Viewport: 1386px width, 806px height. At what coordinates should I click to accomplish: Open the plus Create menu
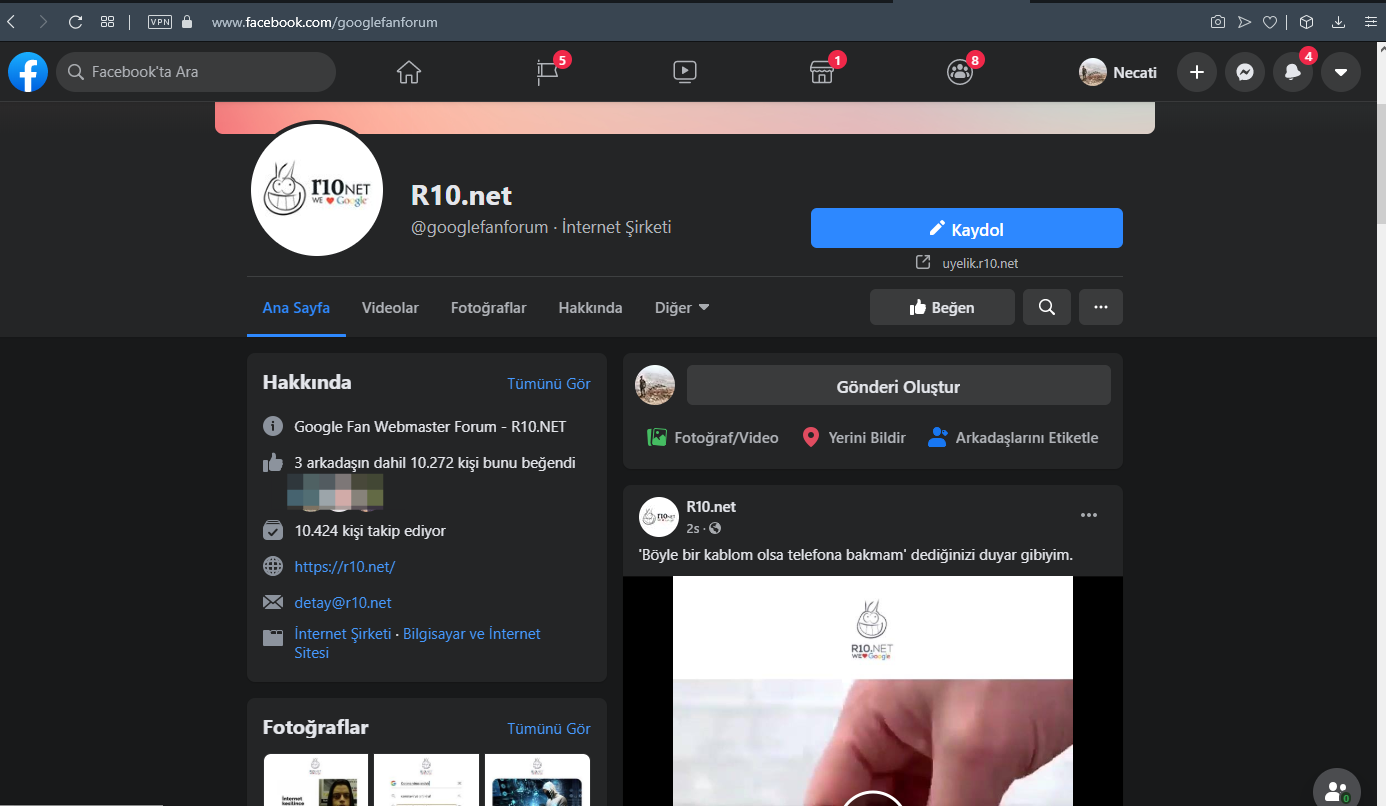click(x=1197, y=72)
